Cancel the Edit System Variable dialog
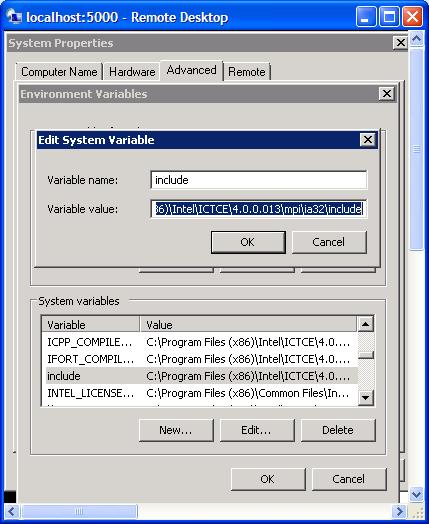 point(329,242)
